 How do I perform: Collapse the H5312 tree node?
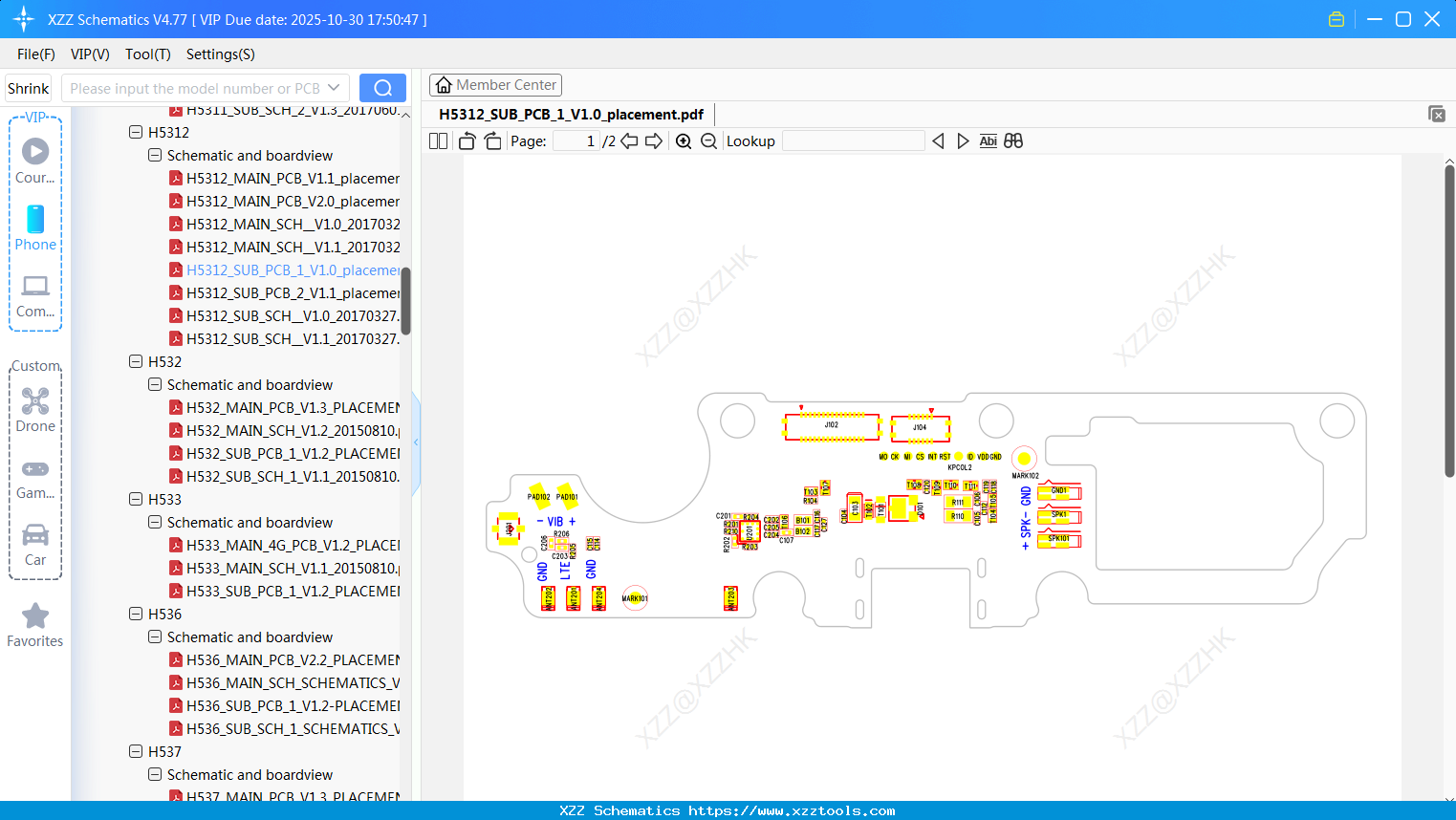136,132
